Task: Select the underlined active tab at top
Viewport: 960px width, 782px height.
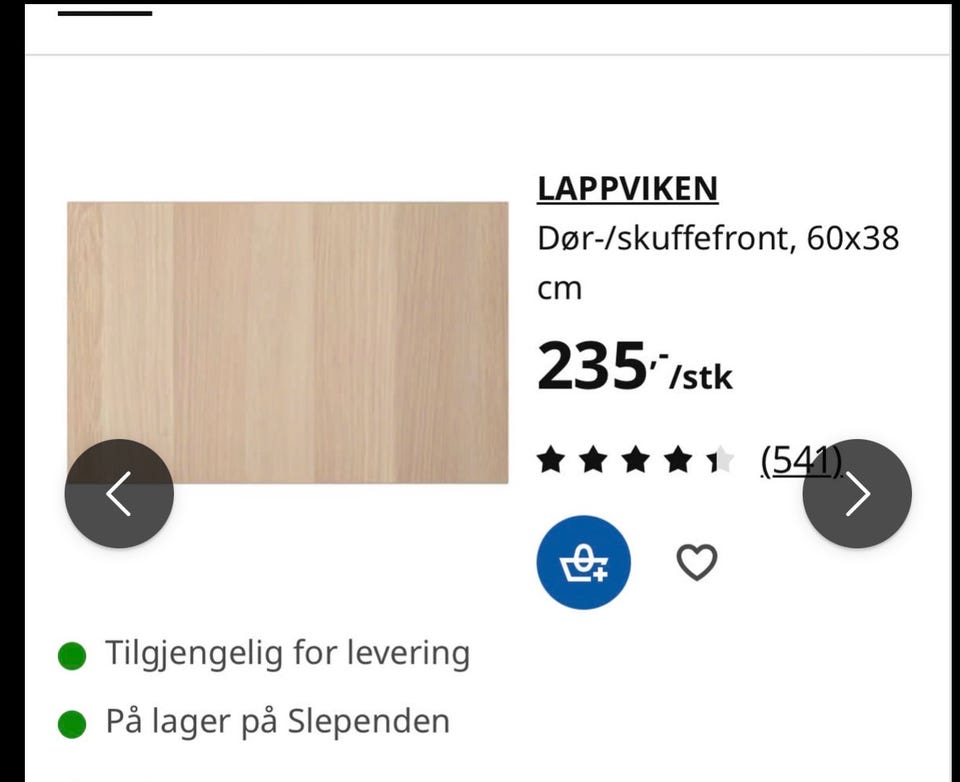Action: [x=105, y=13]
